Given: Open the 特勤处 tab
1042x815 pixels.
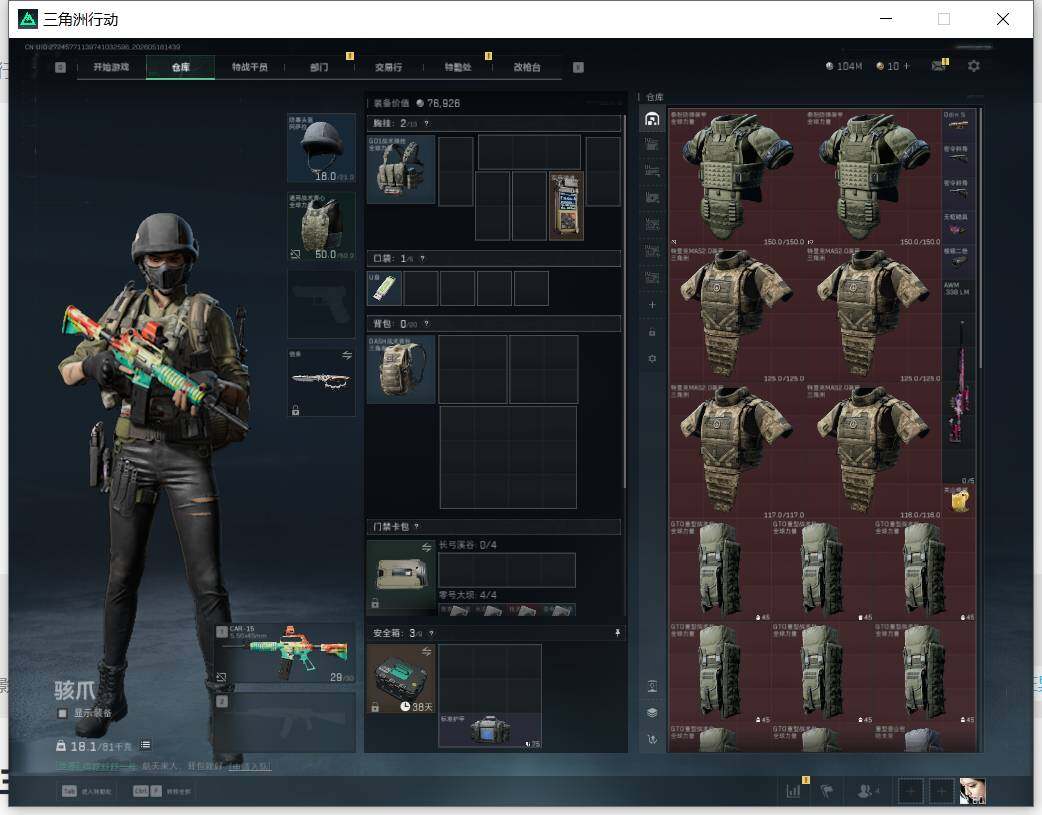Looking at the screenshot, I should (458, 67).
